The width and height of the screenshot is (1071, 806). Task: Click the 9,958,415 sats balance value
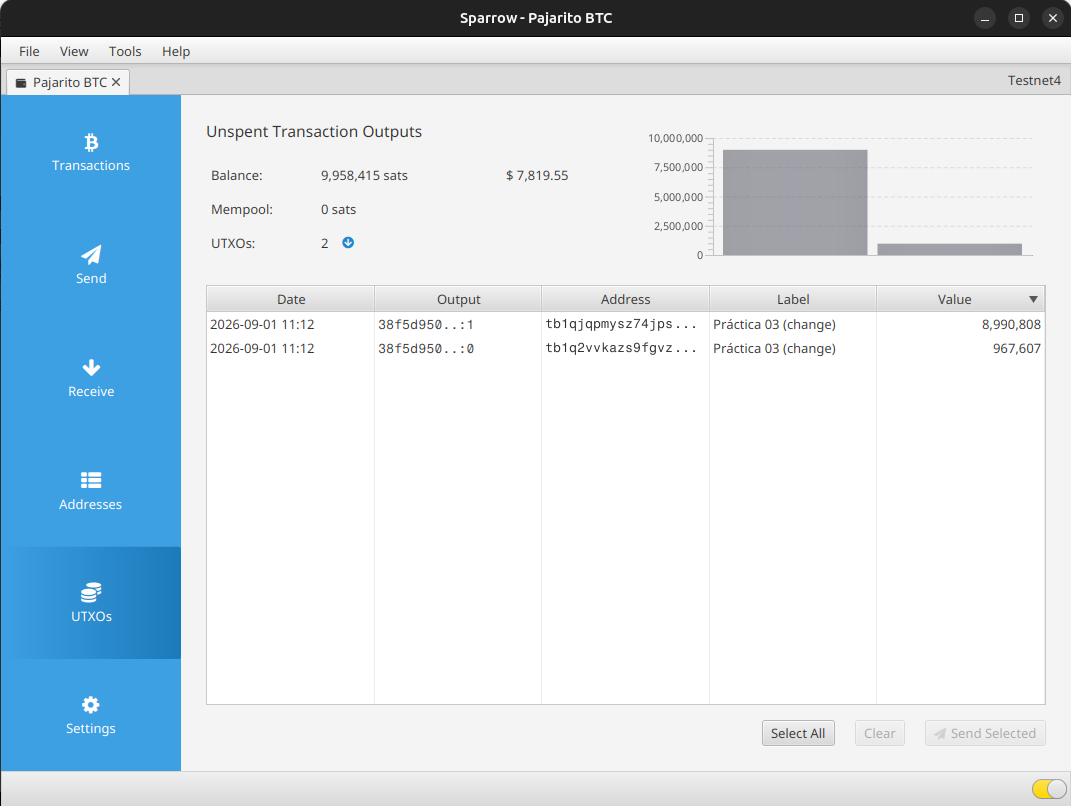tap(364, 176)
